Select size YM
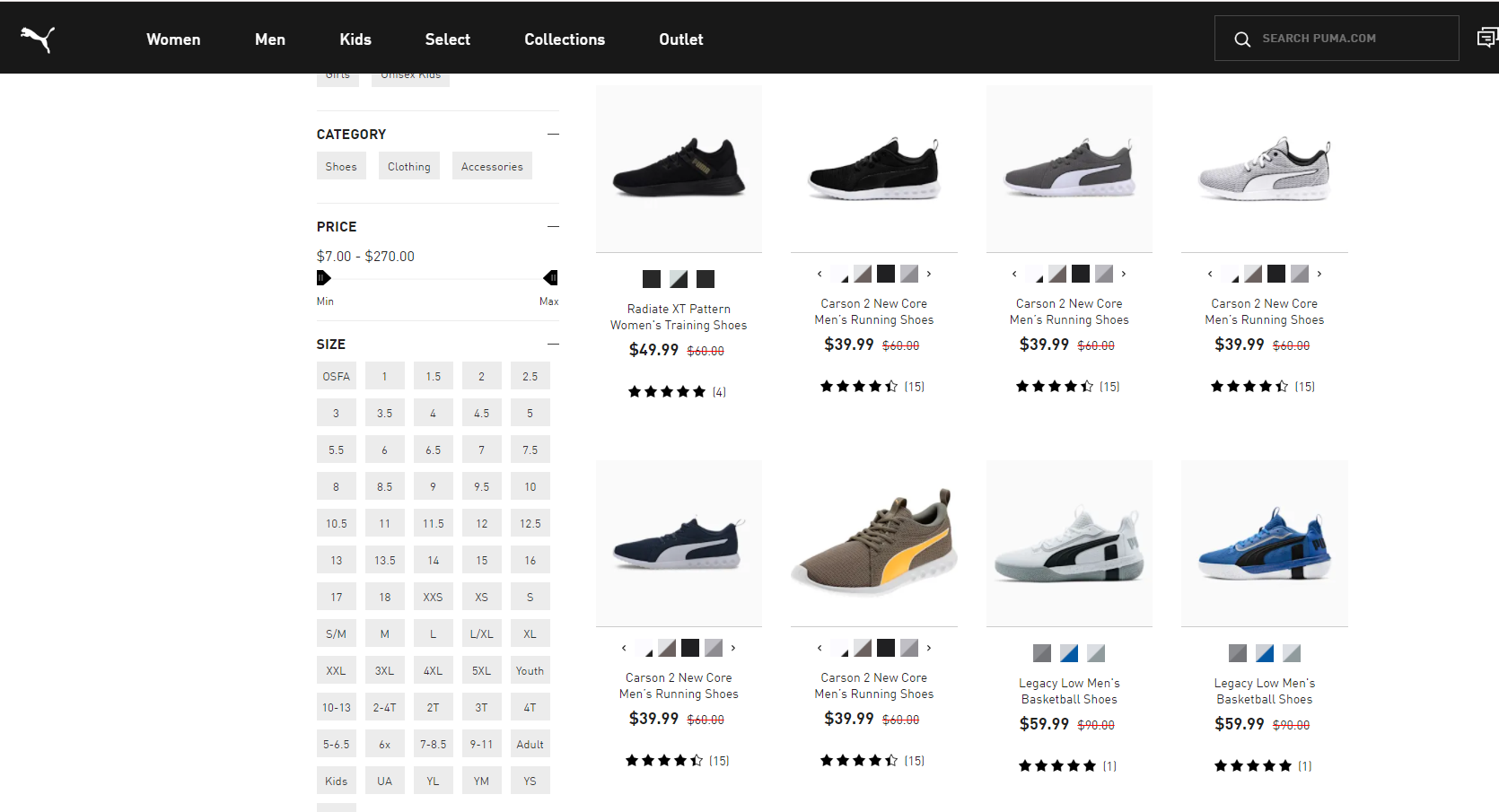This screenshot has width=1499, height=812. (482, 781)
